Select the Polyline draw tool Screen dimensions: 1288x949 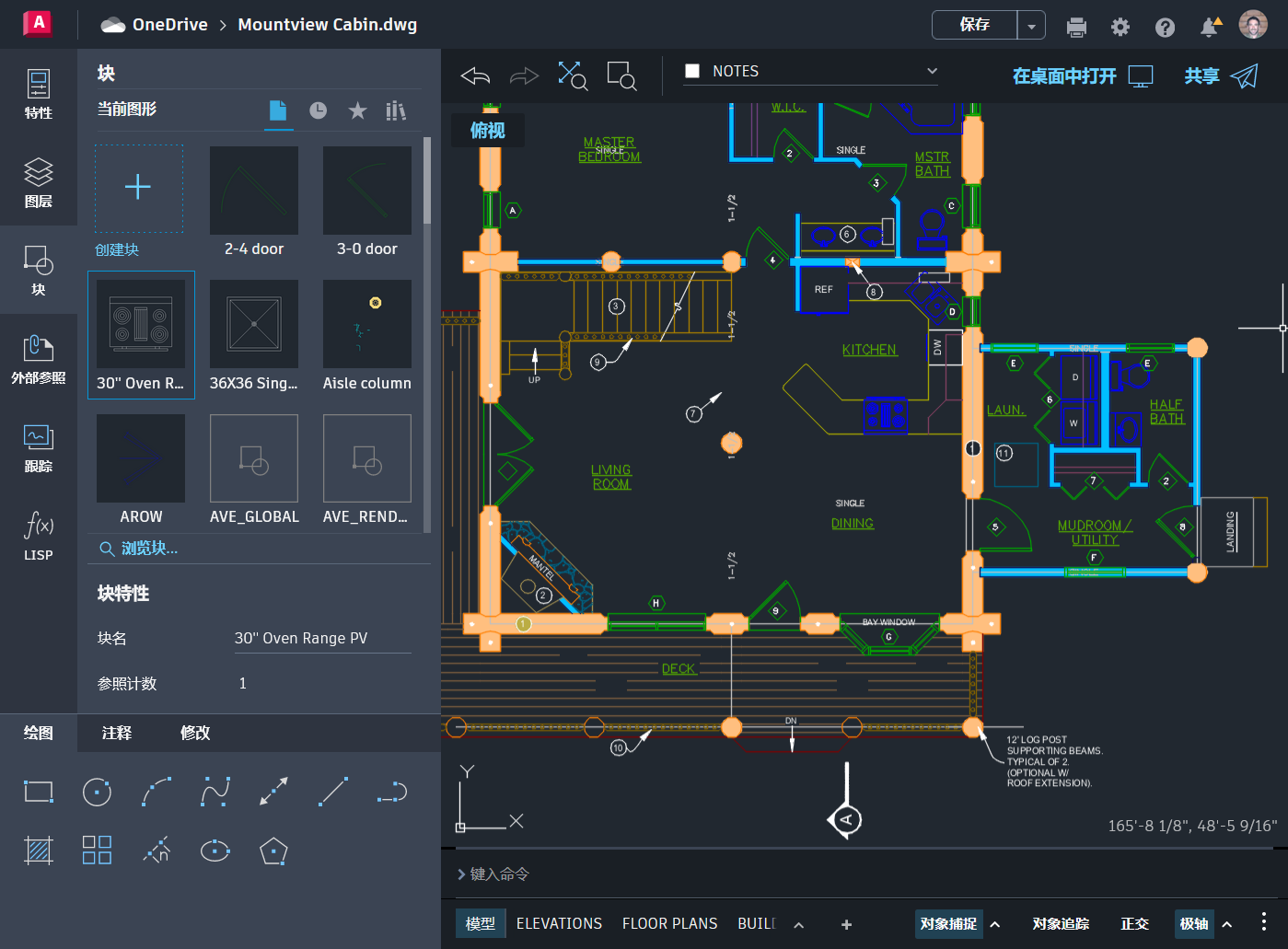tap(392, 792)
